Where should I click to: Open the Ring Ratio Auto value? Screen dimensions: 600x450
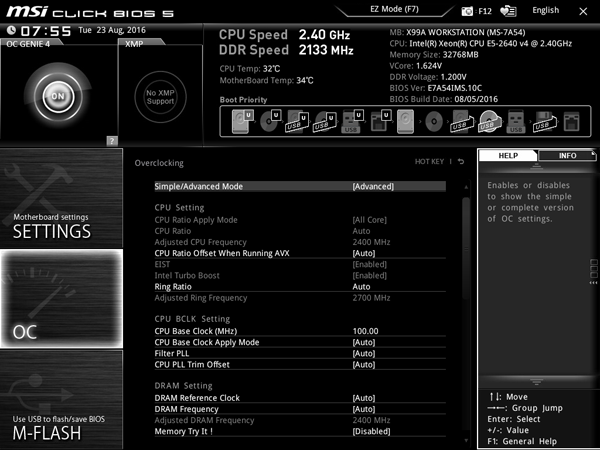[x=361, y=287]
